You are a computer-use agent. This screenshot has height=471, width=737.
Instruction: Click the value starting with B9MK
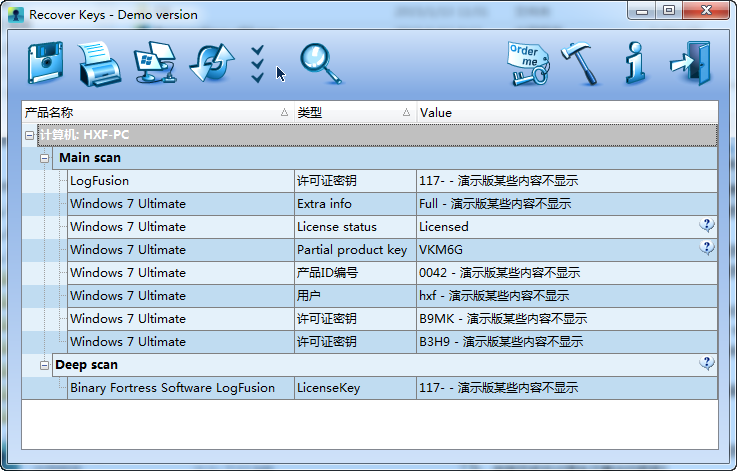pos(567,319)
